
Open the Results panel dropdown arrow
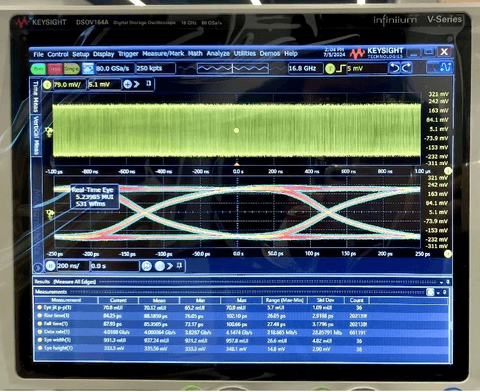pos(441,282)
